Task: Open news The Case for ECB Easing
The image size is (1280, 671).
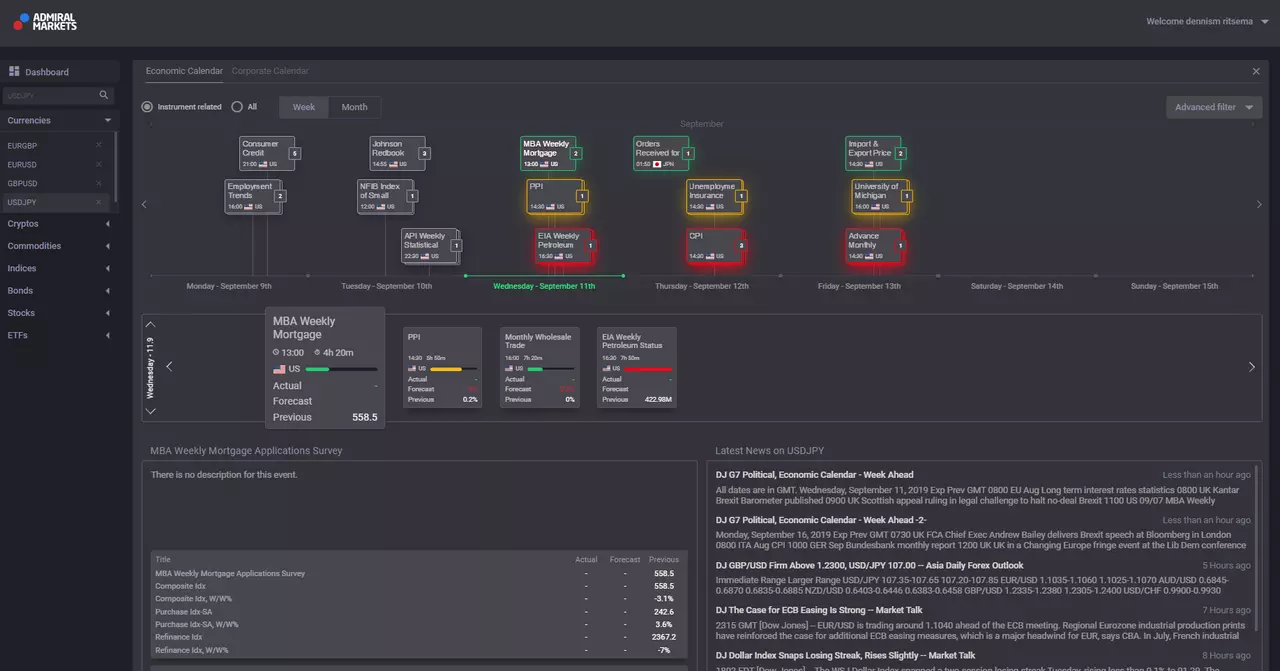Action: click(819, 610)
